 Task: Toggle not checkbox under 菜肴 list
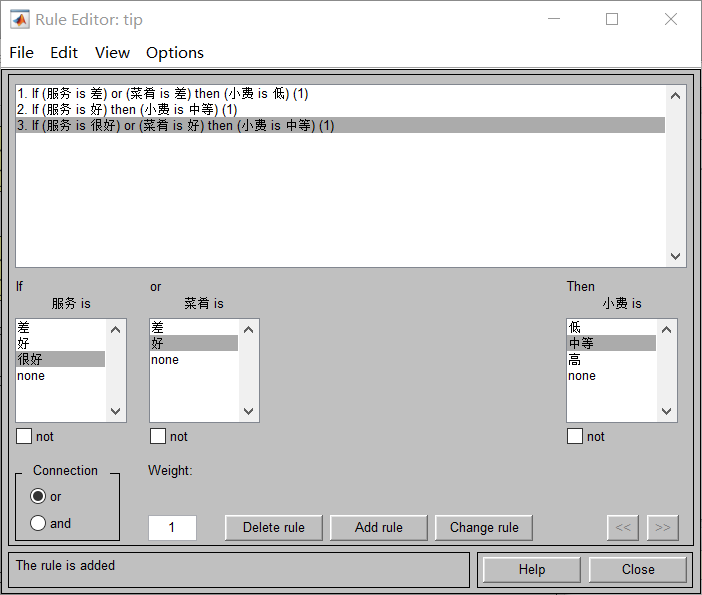(158, 436)
